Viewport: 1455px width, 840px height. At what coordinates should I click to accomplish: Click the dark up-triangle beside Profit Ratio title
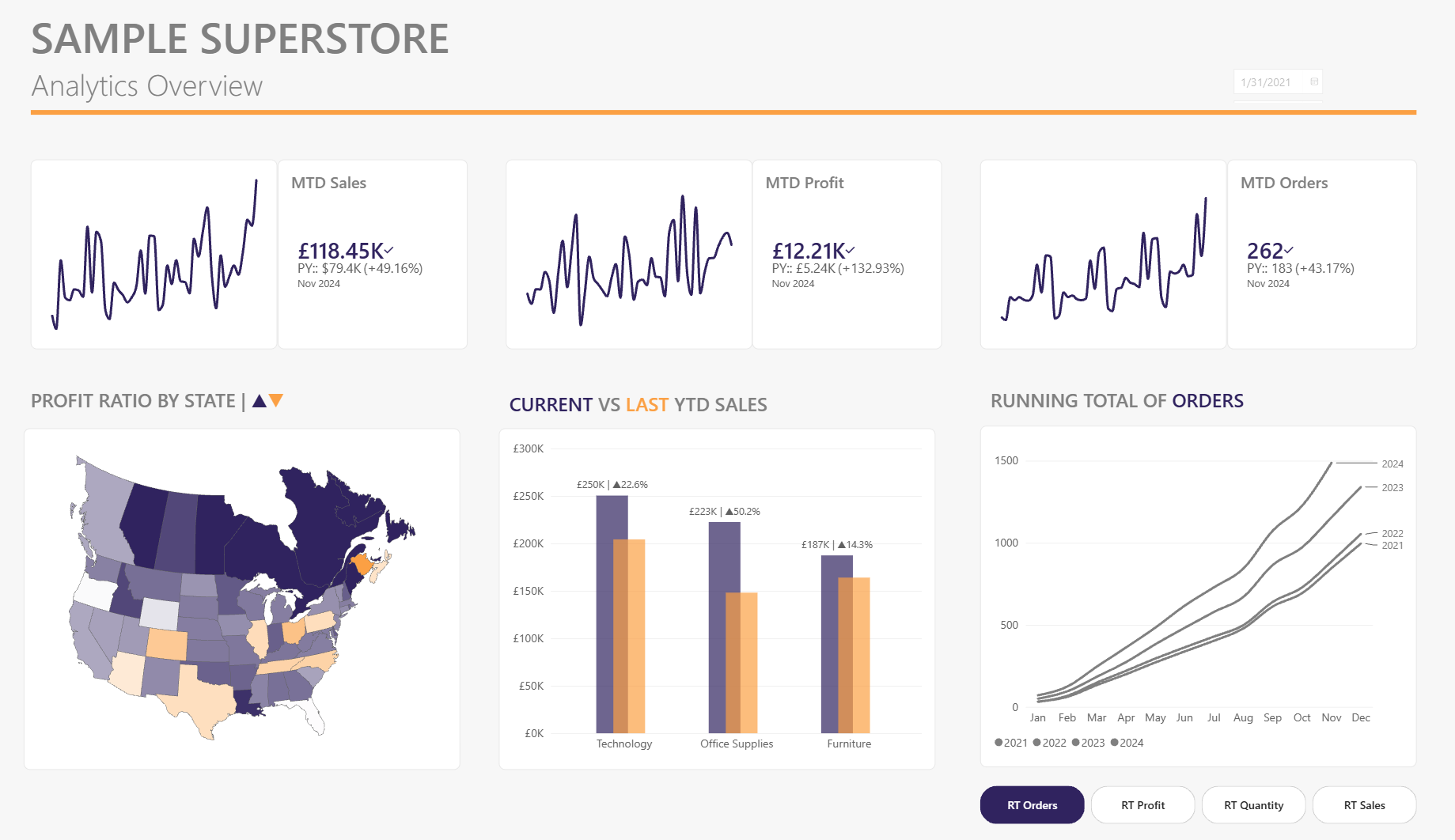click(260, 401)
